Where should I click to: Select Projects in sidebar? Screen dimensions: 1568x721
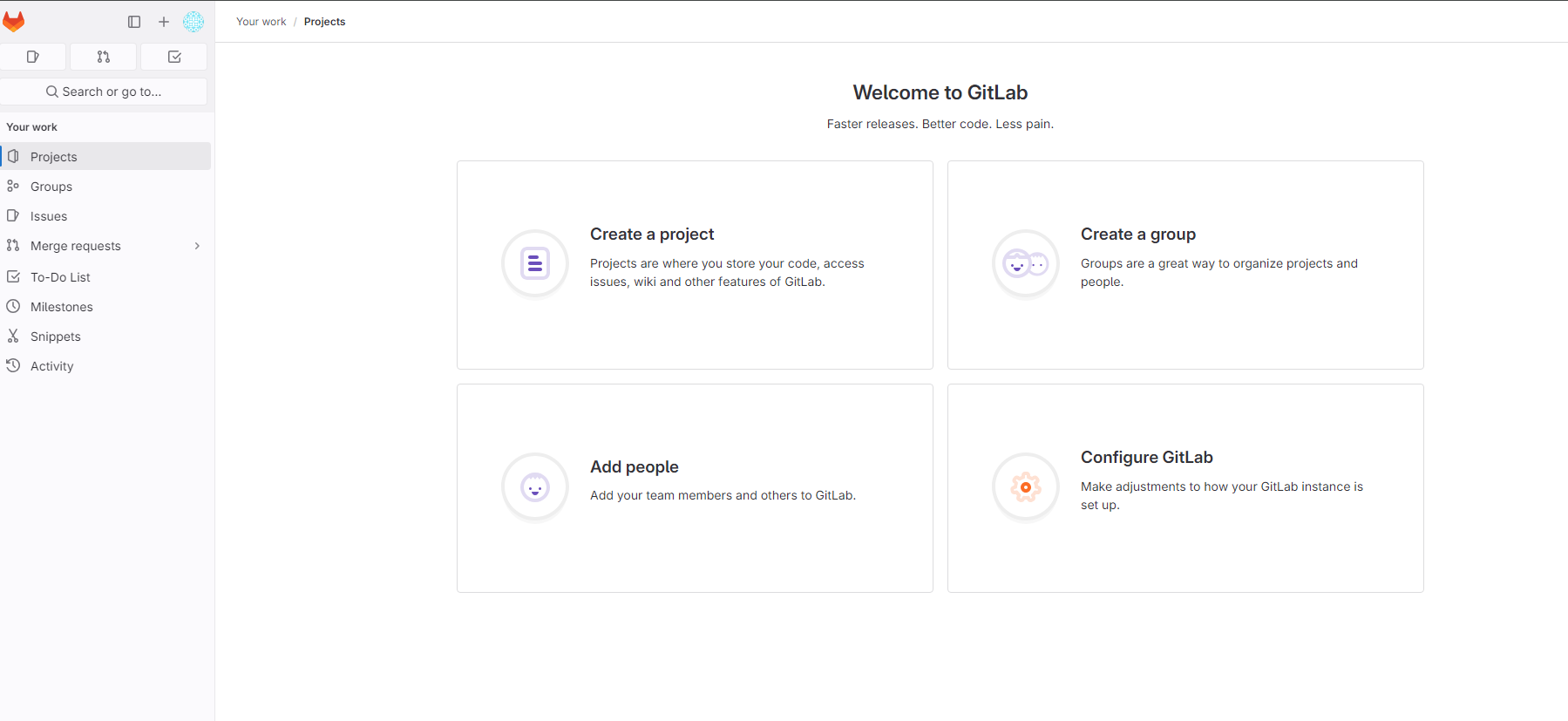pyautogui.click(x=105, y=157)
